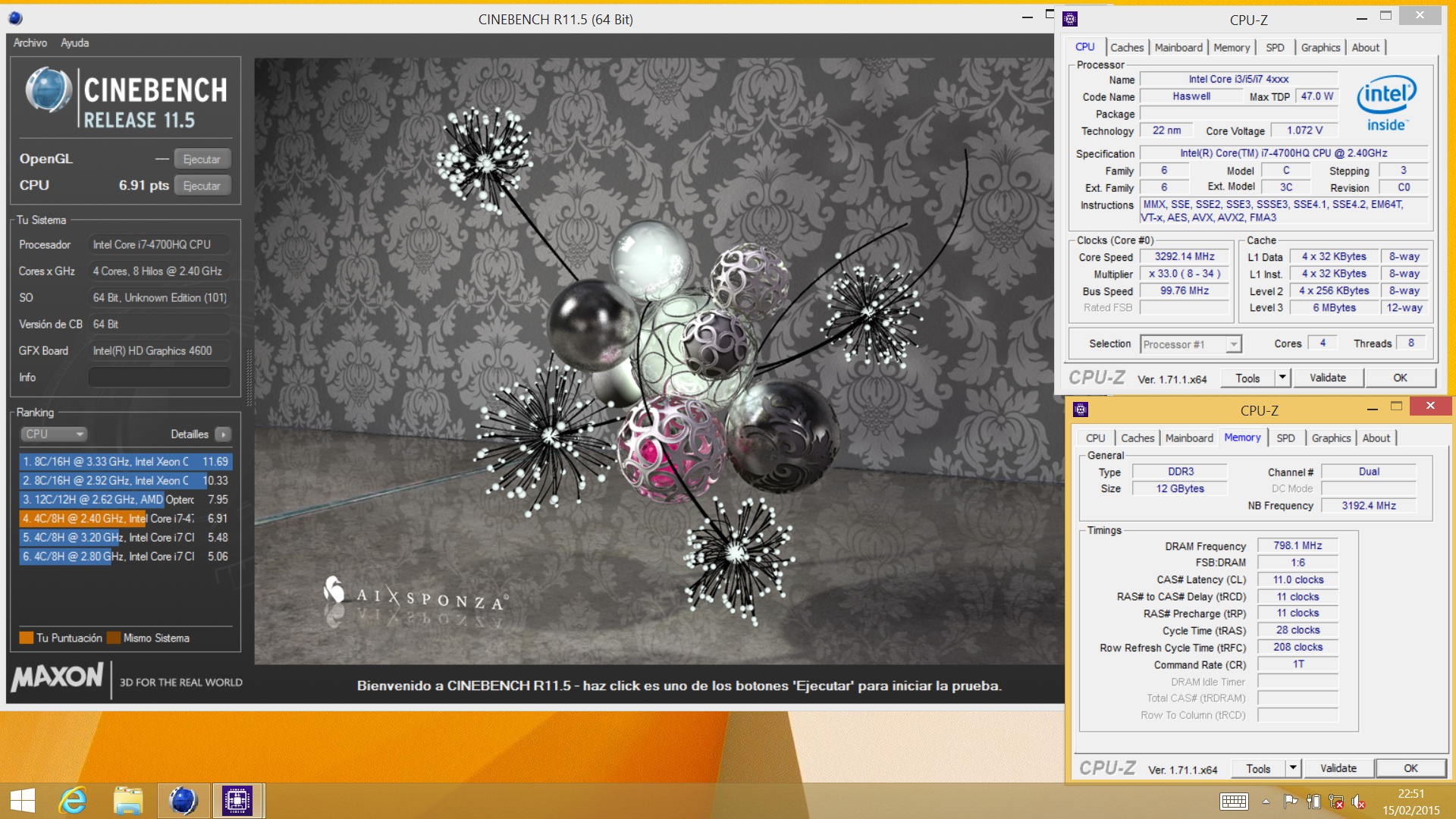Screen dimensions: 1456x819
Task: Select ranking entry 8C/16H @ 3.33 GHz
Action: click(x=126, y=461)
